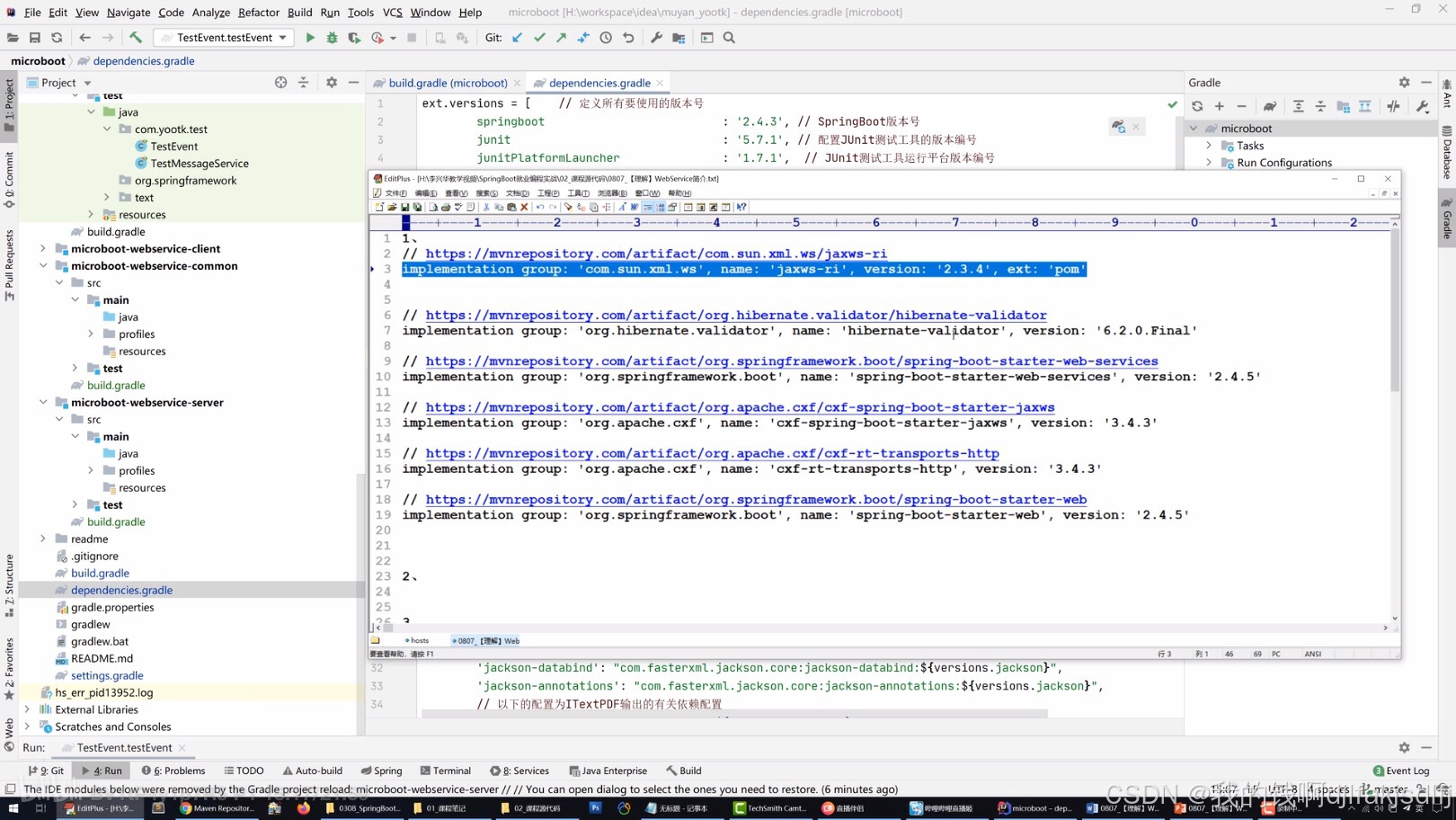Update project from Git via blue arrow
1456x820 pixels.
coord(517,38)
